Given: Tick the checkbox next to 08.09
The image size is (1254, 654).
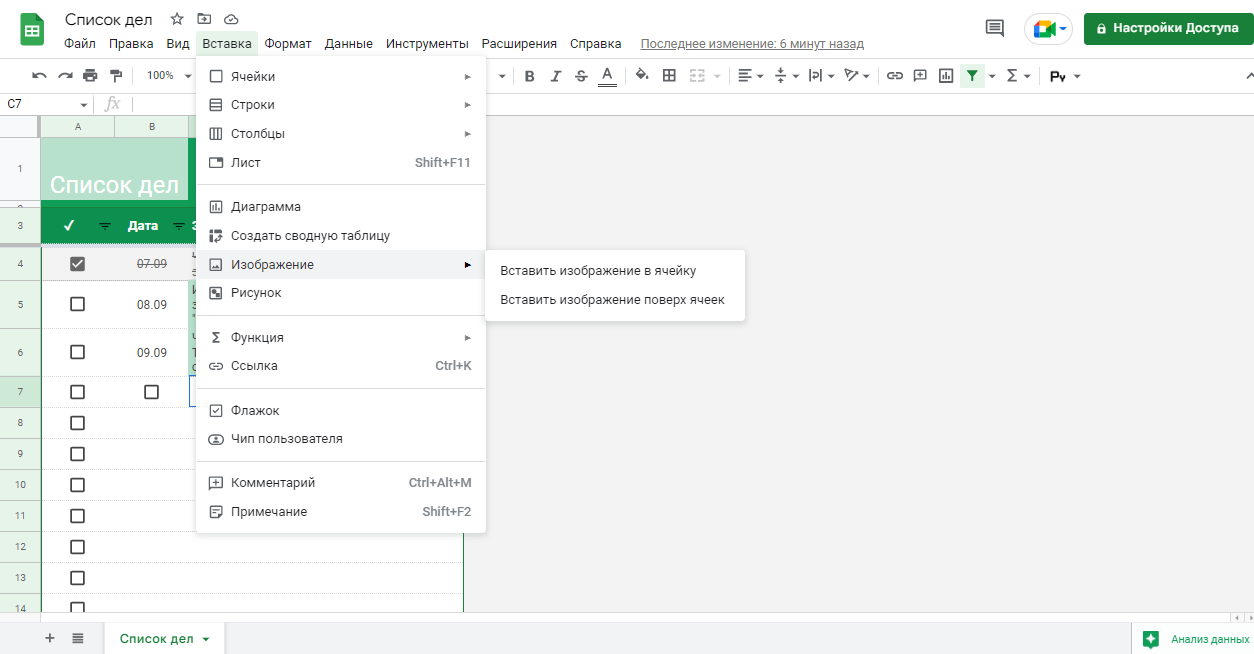Looking at the screenshot, I should [x=77, y=305].
